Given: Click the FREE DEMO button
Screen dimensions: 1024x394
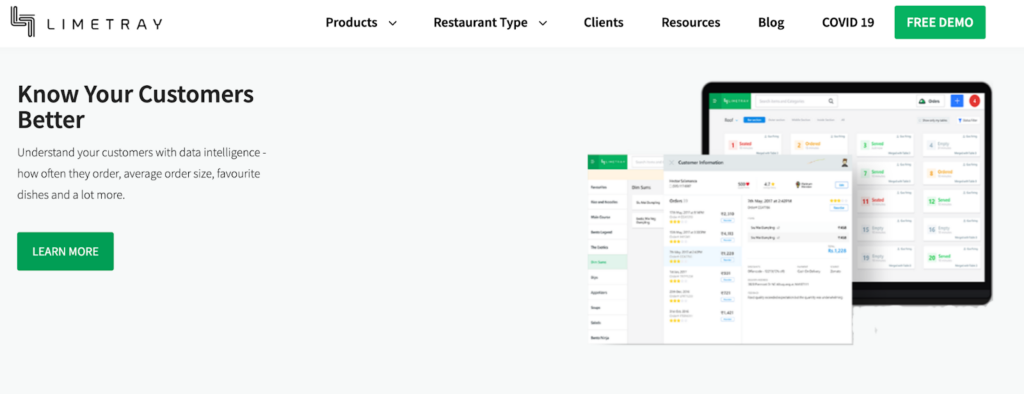Looking at the screenshot, I should 940,22.
